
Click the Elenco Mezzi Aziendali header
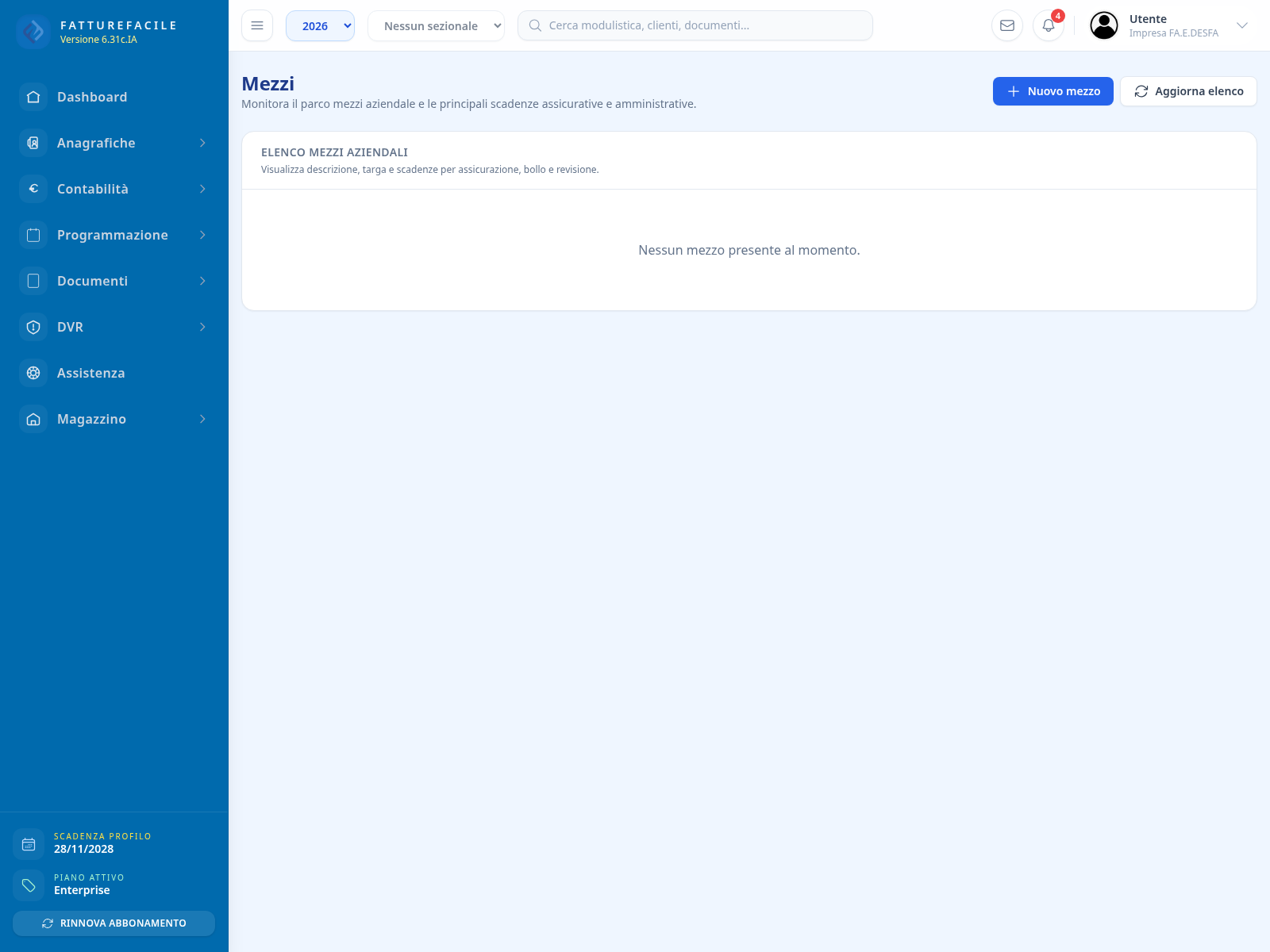click(334, 152)
